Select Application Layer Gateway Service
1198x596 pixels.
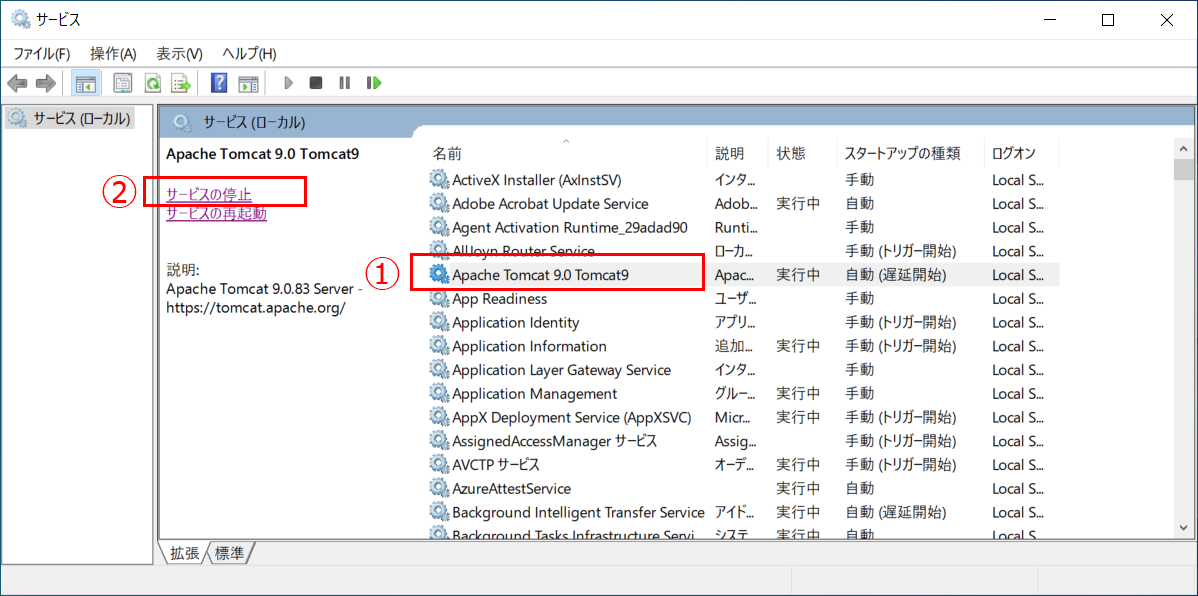743,370
